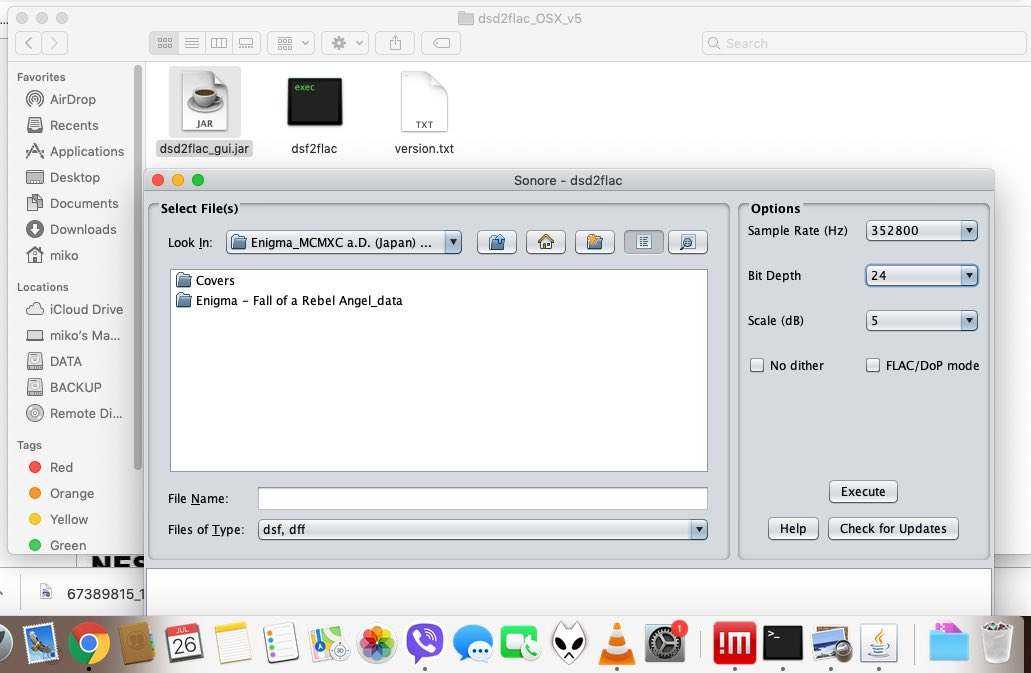Switch Finder to list view
This screenshot has width=1031, height=673.
pos(192,43)
